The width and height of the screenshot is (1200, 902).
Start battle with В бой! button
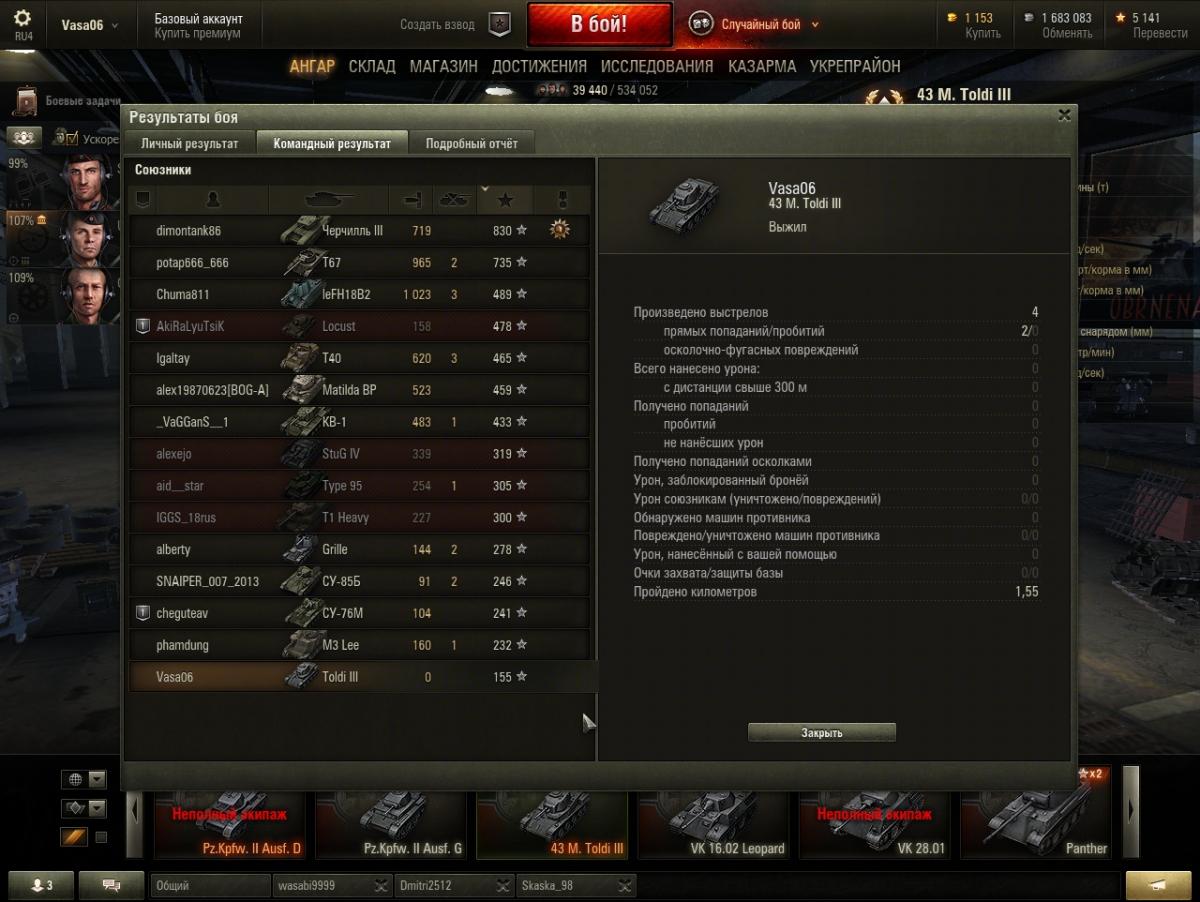point(599,24)
